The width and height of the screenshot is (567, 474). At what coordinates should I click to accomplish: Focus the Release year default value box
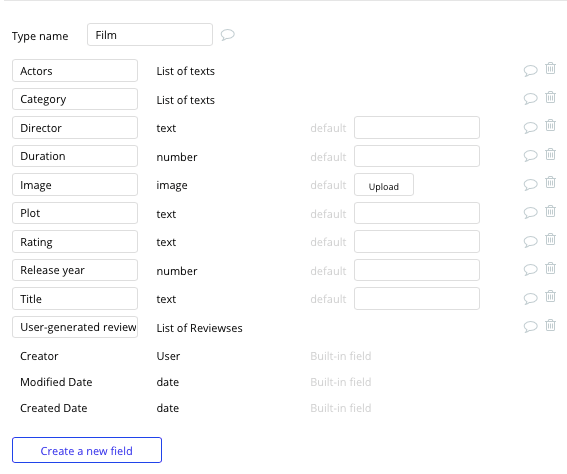tap(417, 270)
